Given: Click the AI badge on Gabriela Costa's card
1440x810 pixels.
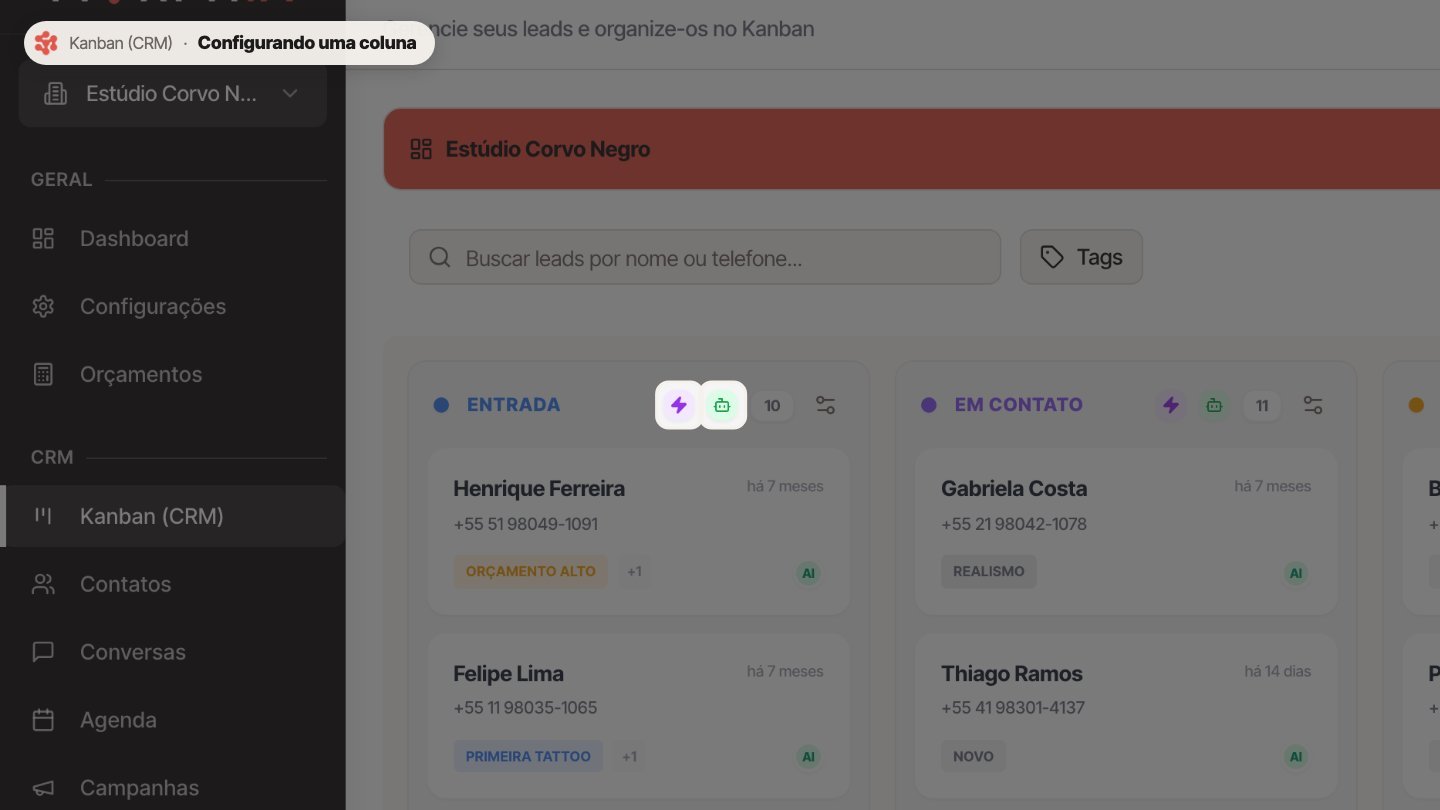Looking at the screenshot, I should (x=1296, y=573).
